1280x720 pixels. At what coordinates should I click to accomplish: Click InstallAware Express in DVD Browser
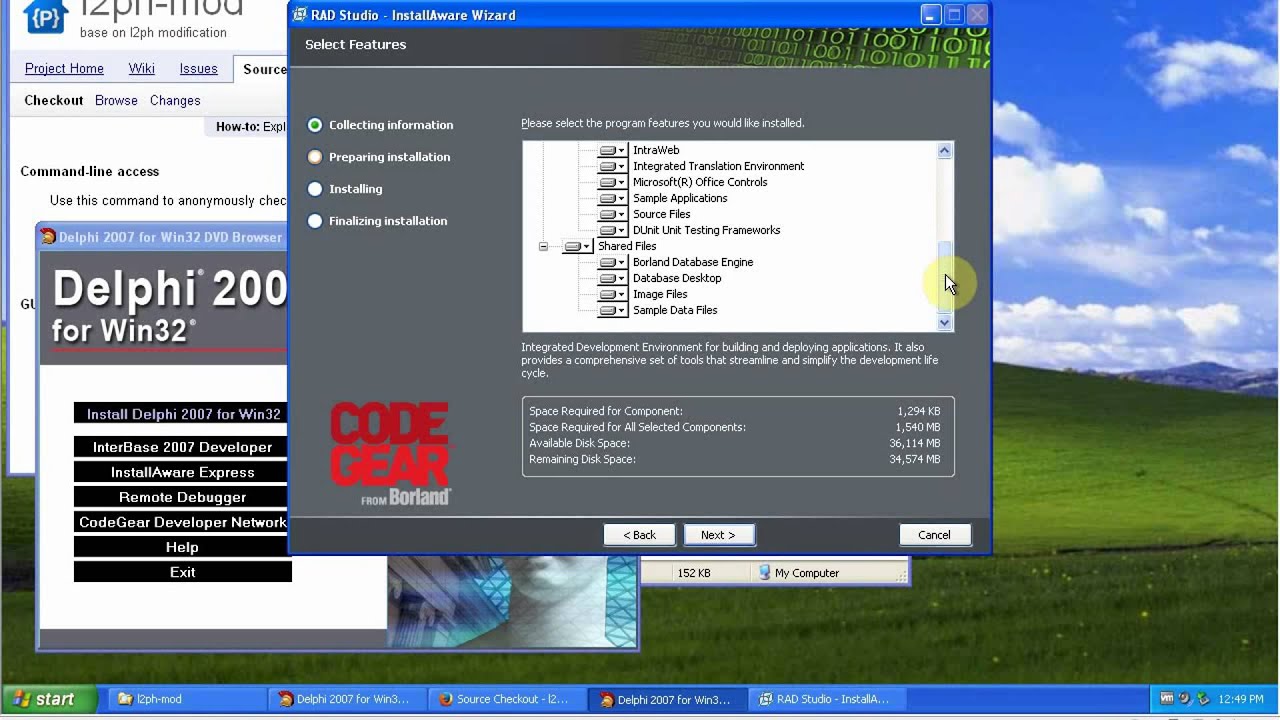pos(182,472)
